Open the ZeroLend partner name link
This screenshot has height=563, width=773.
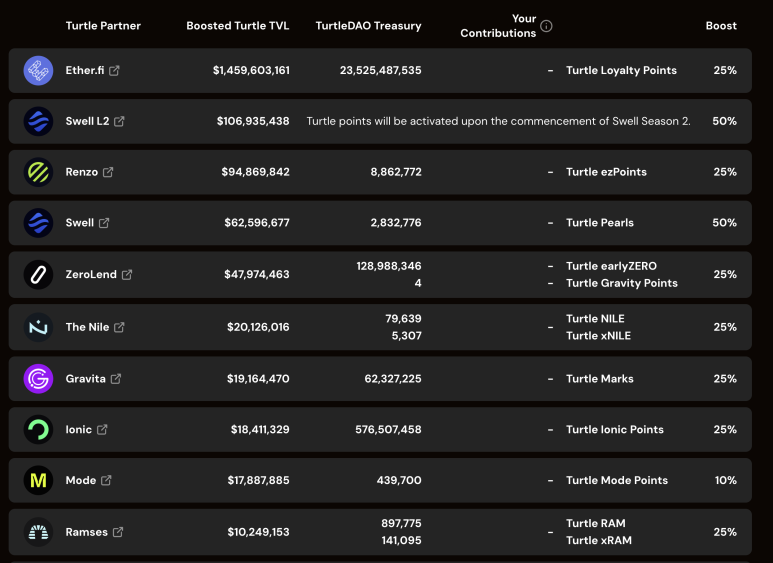[91, 275]
